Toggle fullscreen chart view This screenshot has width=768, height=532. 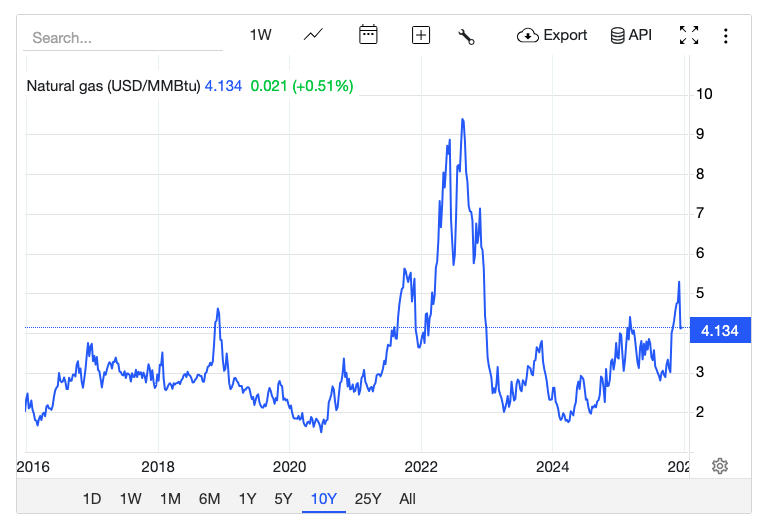tap(689, 35)
